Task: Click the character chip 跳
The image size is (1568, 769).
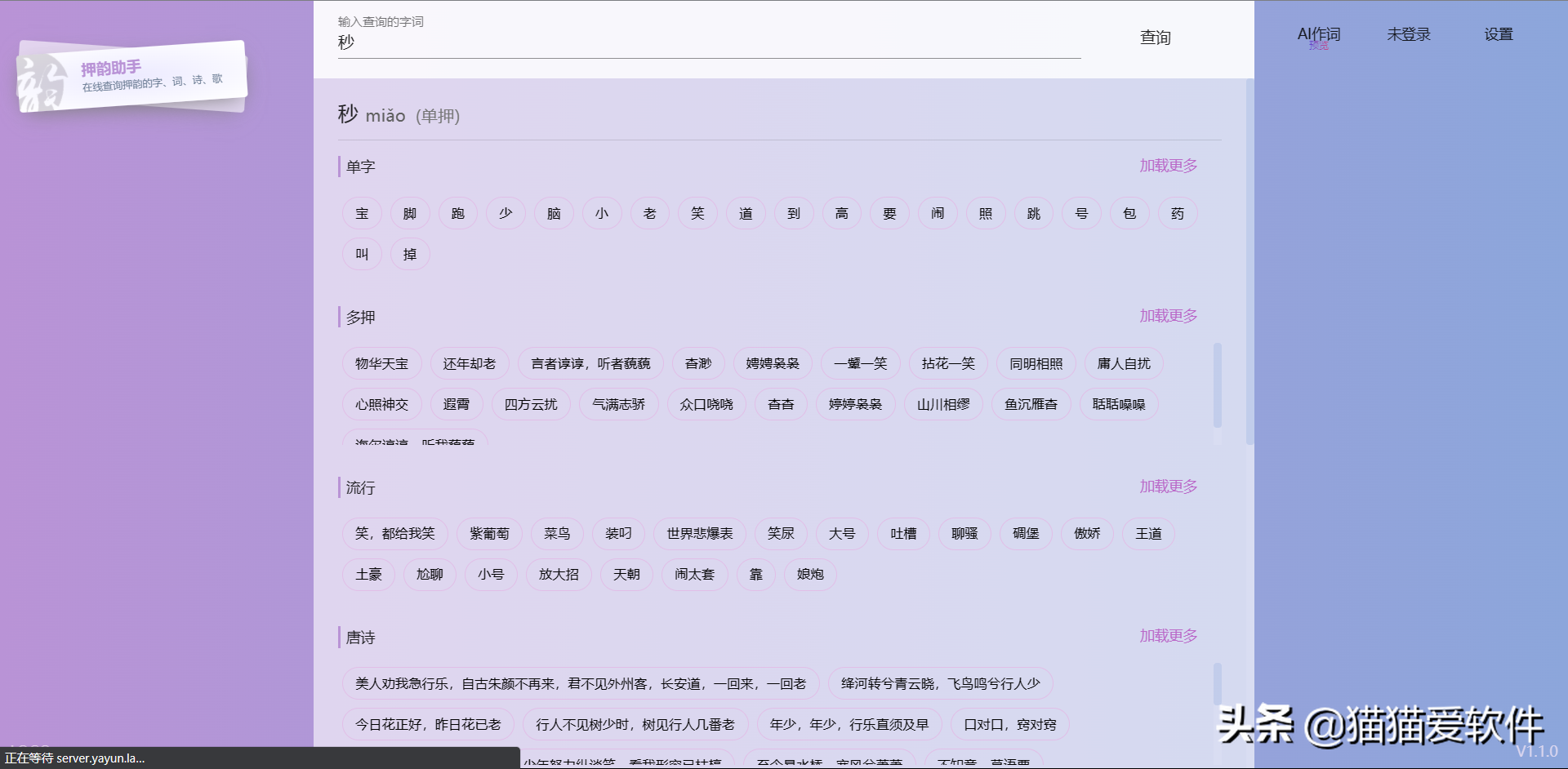Action: click(x=1034, y=214)
